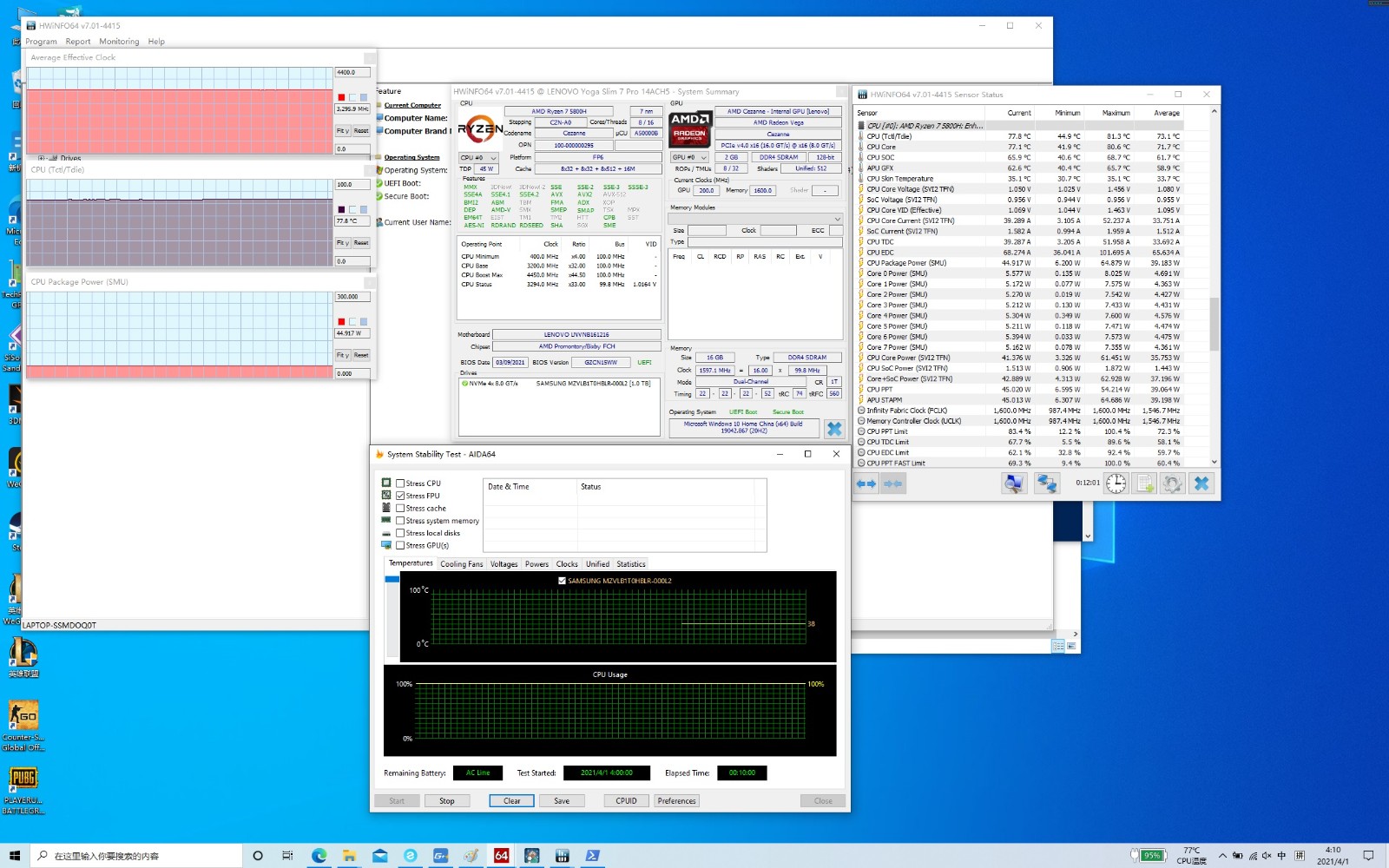Open sensor settings via the gear icon
The height and width of the screenshot is (868, 1389).
[1173, 483]
